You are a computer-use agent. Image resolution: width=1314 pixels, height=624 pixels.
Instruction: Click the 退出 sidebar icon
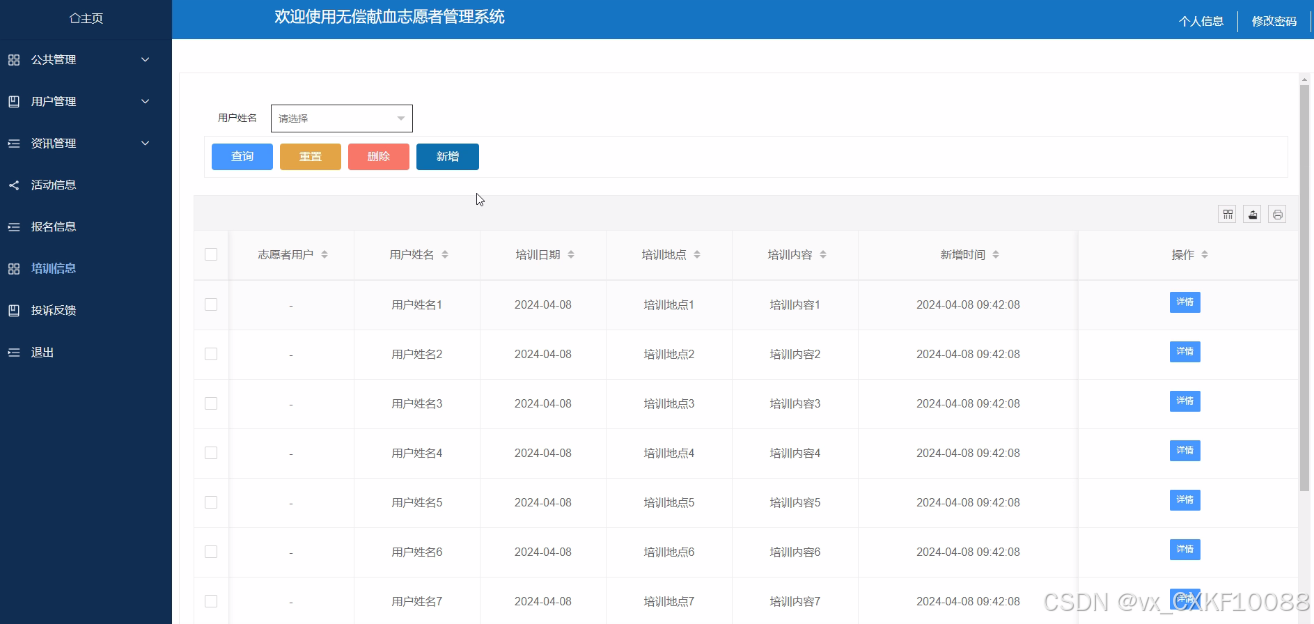pyautogui.click(x=14, y=353)
